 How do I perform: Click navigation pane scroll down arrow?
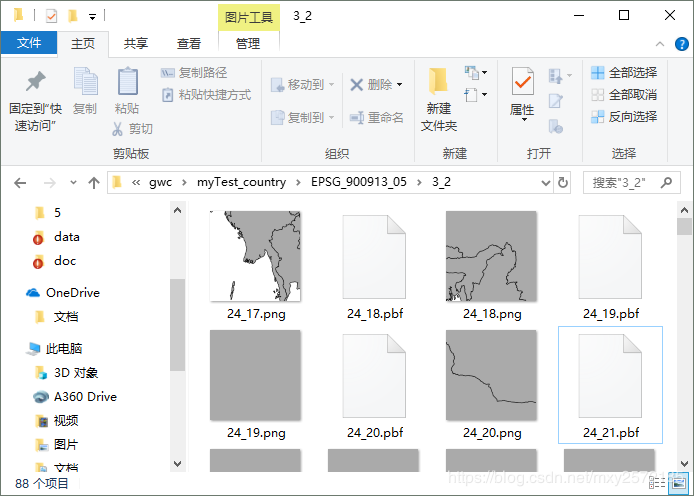click(x=177, y=464)
